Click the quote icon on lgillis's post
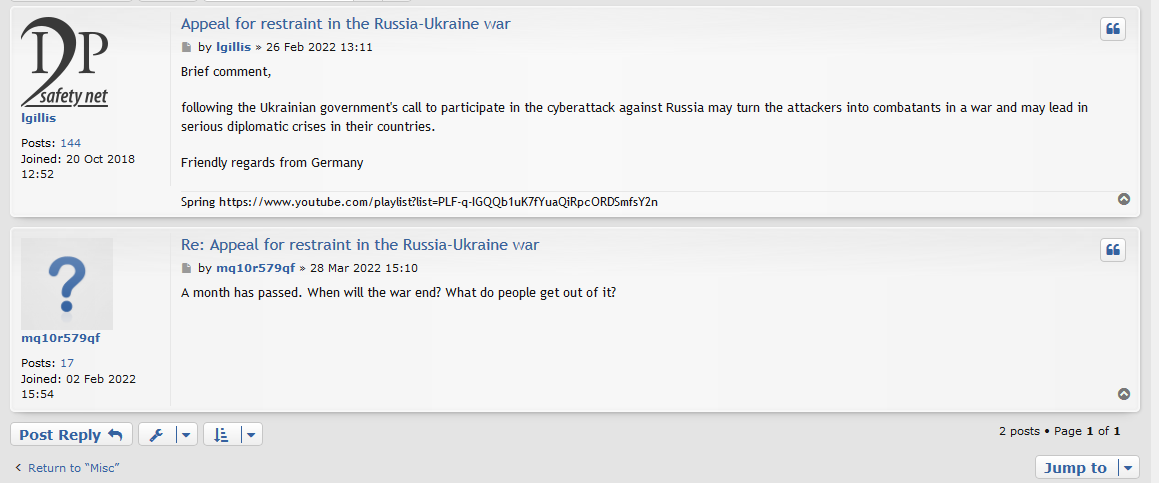Image resolution: width=1159 pixels, height=483 pixels. [1113, 29]
